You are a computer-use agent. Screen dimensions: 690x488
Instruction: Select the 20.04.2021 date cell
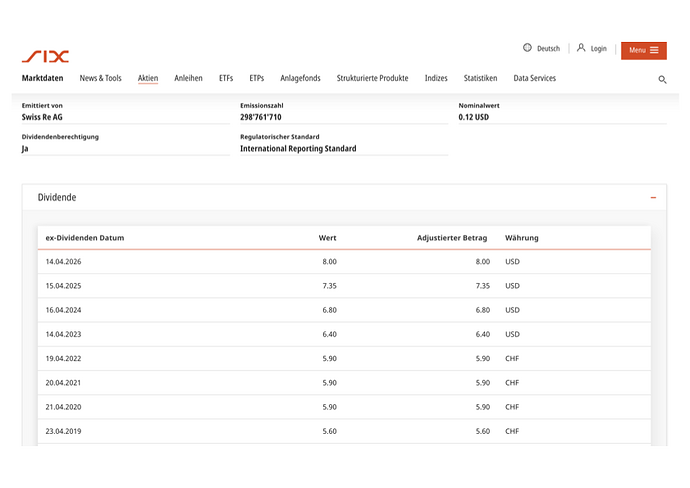63,382
